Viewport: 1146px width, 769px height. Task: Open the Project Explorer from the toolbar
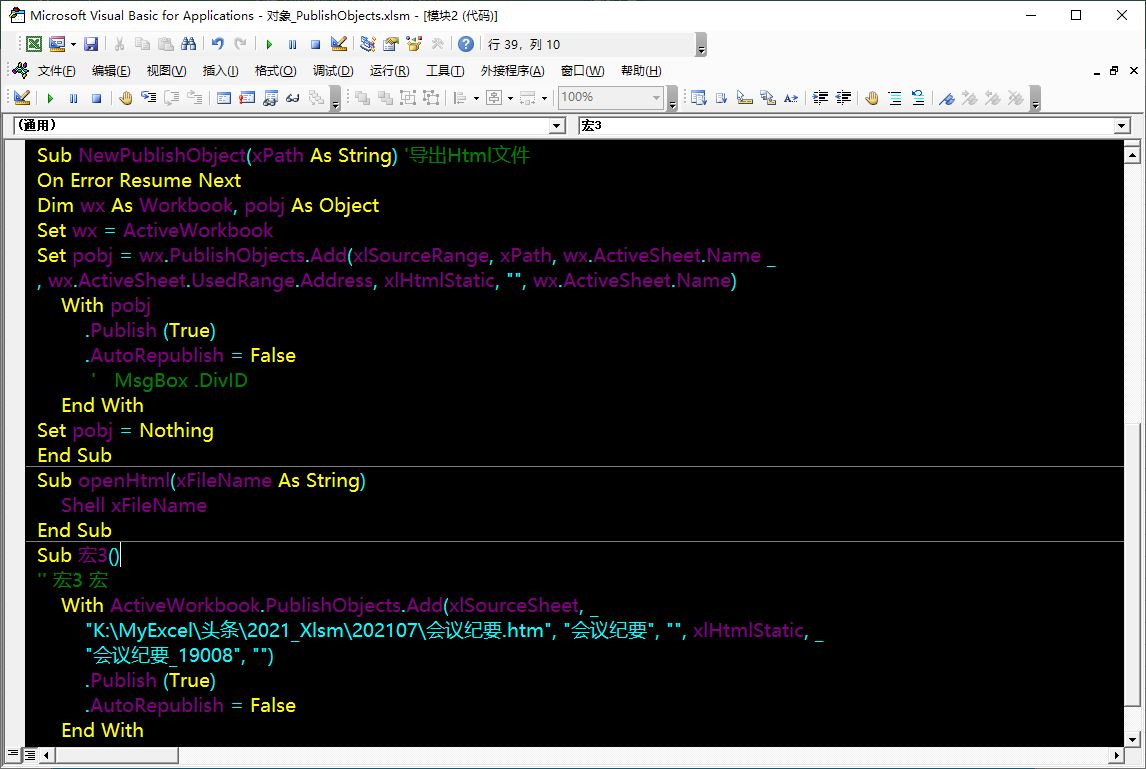click(x=368, y=44)
